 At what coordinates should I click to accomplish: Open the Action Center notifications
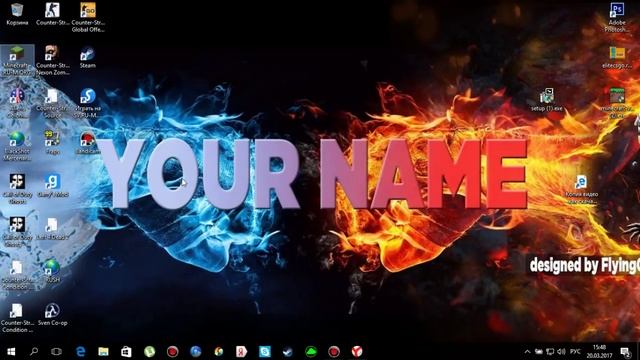pyautogui.click(x=625, y=351)
